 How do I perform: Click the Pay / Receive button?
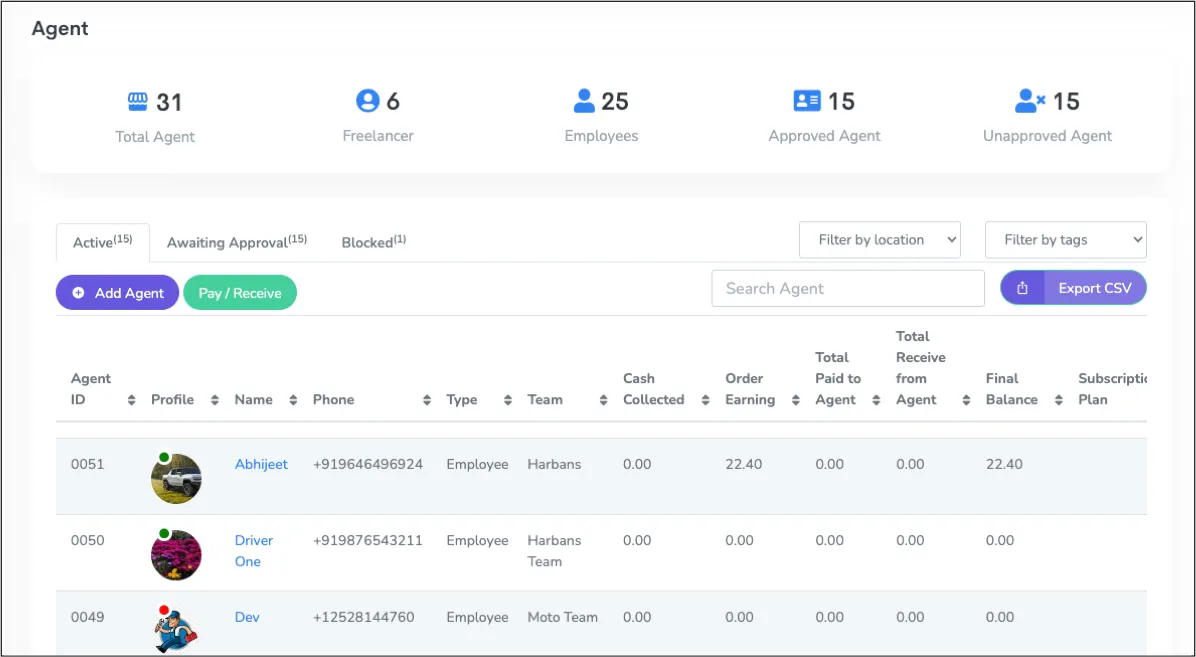pos(240,293)
